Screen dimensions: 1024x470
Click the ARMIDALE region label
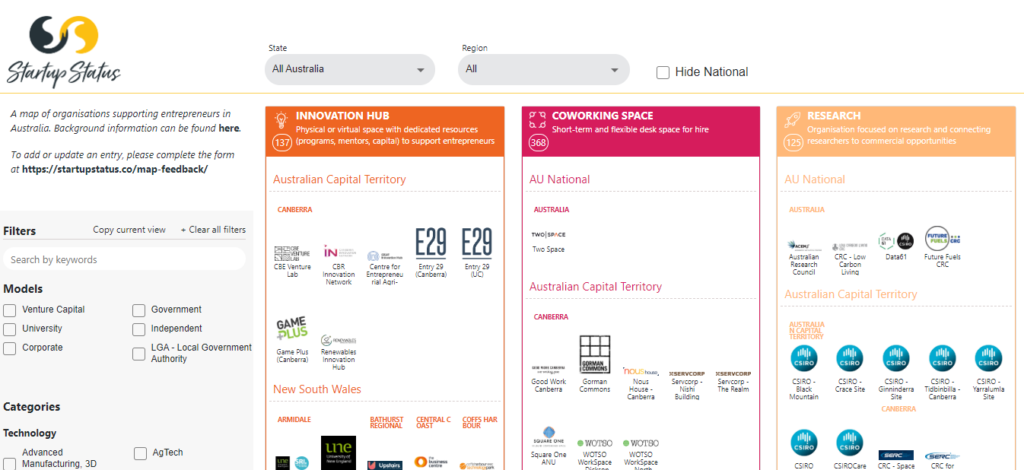pos(294,419)
